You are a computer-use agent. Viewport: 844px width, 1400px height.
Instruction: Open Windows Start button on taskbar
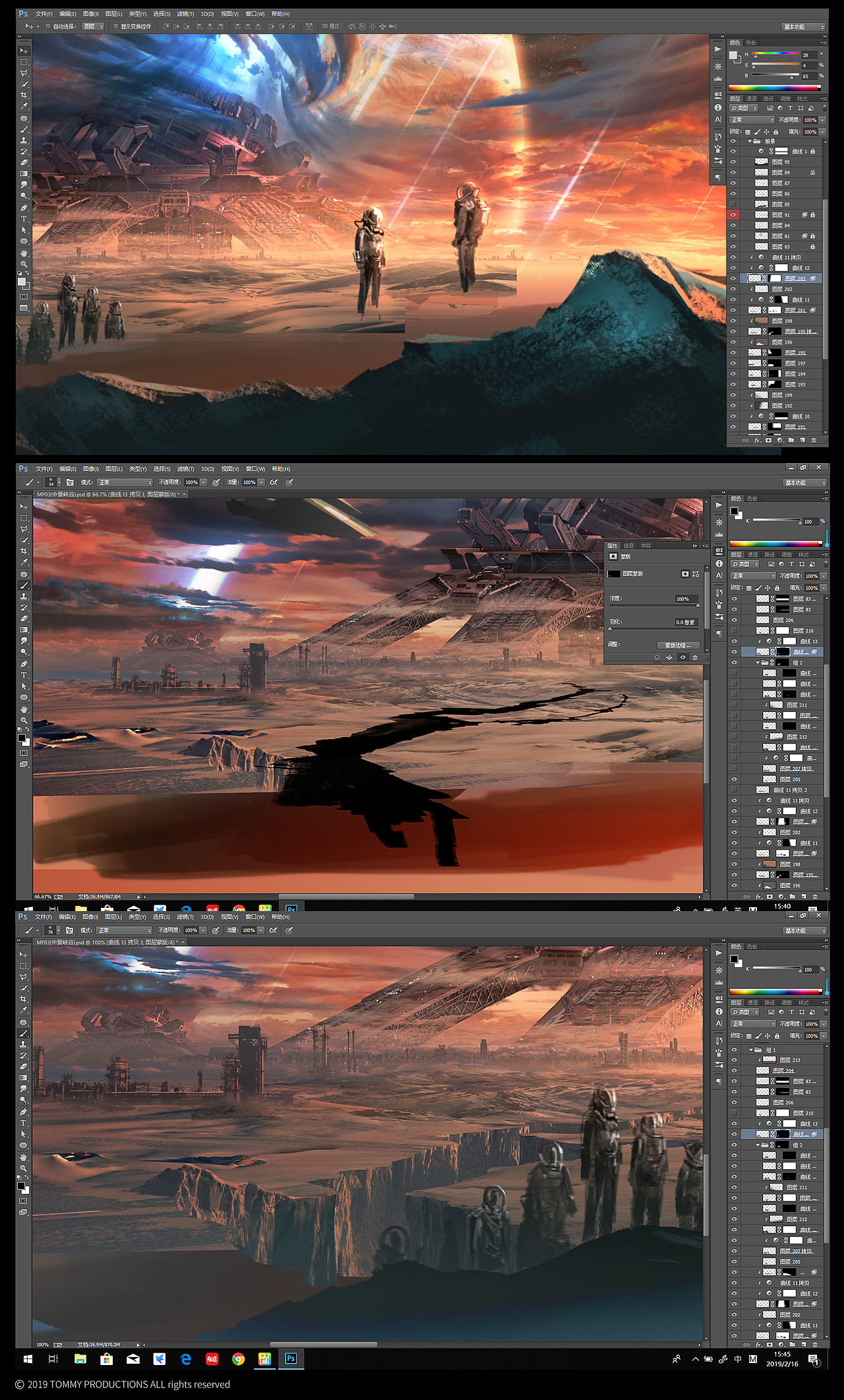[x=28, y=1358]
